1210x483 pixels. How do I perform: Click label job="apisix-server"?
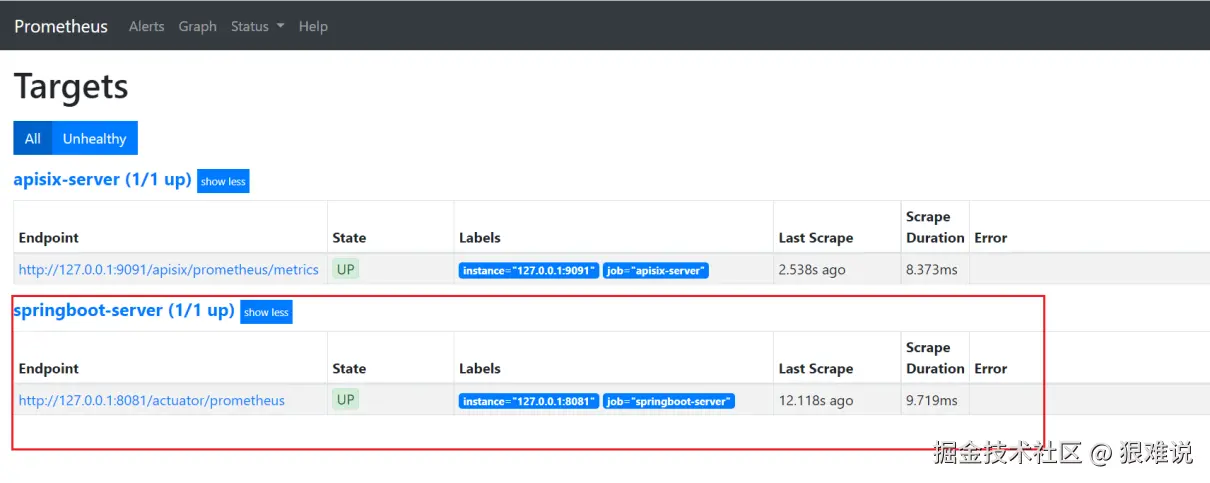pyautogui.click(x=656, y=271)
